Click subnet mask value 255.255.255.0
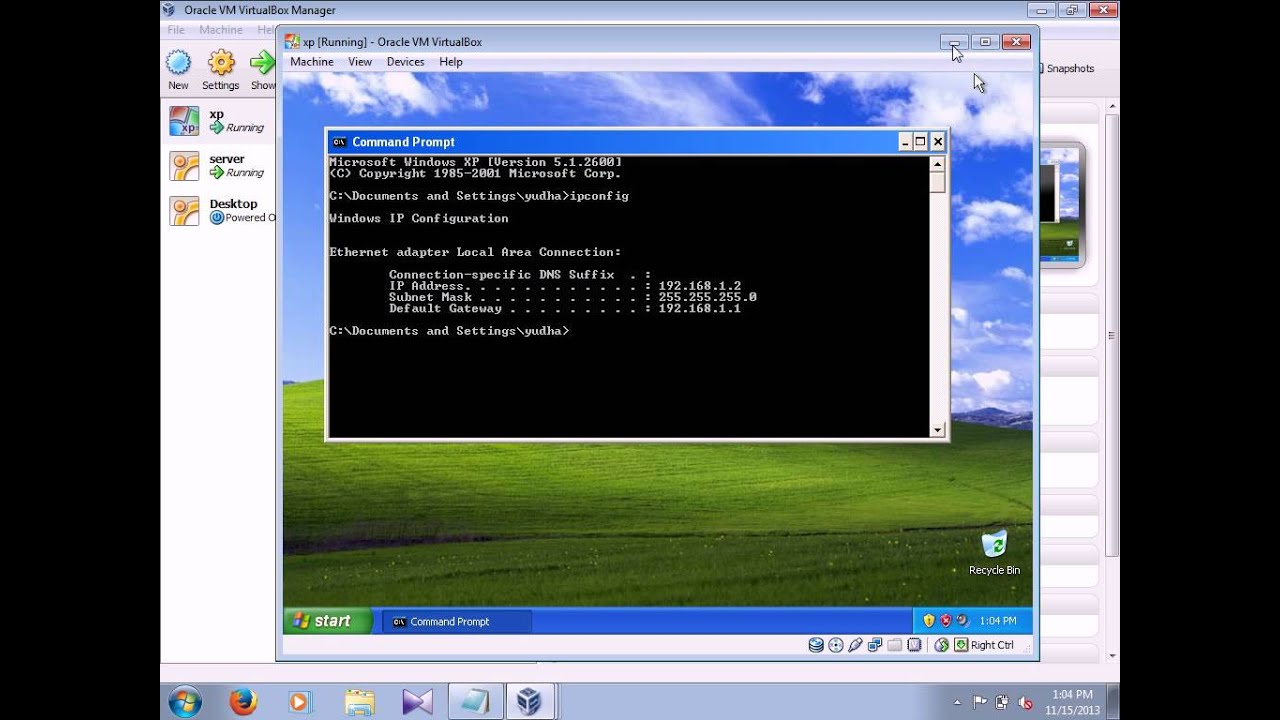 click(707, 297)
